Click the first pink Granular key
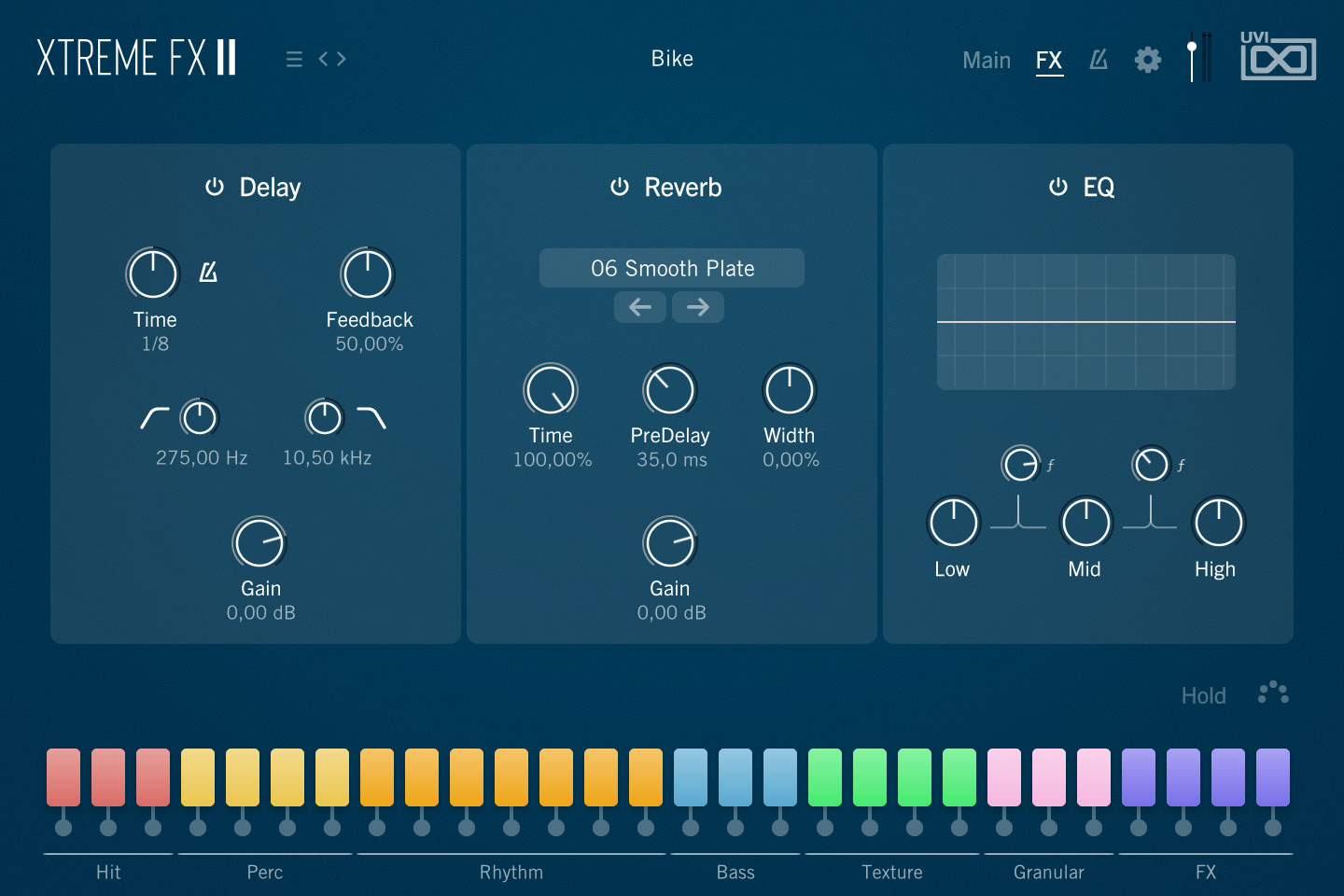The image size is (1344, 896). pyautogui.click(x=1004, y=777)
